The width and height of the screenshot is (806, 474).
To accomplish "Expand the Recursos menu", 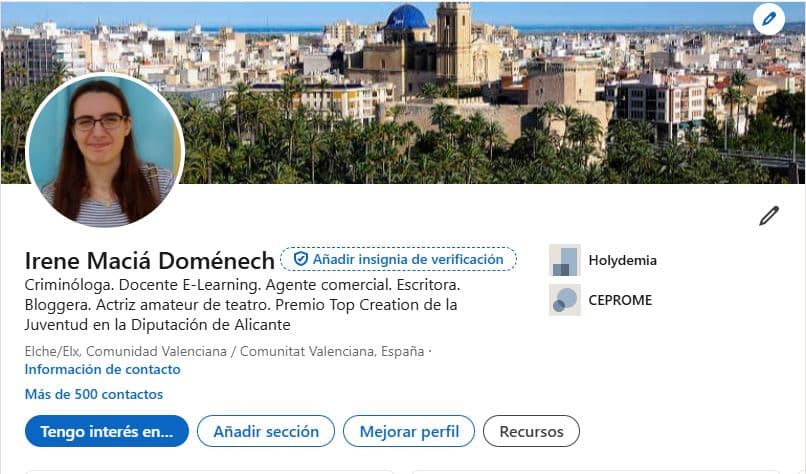I will tap(532, 431).
